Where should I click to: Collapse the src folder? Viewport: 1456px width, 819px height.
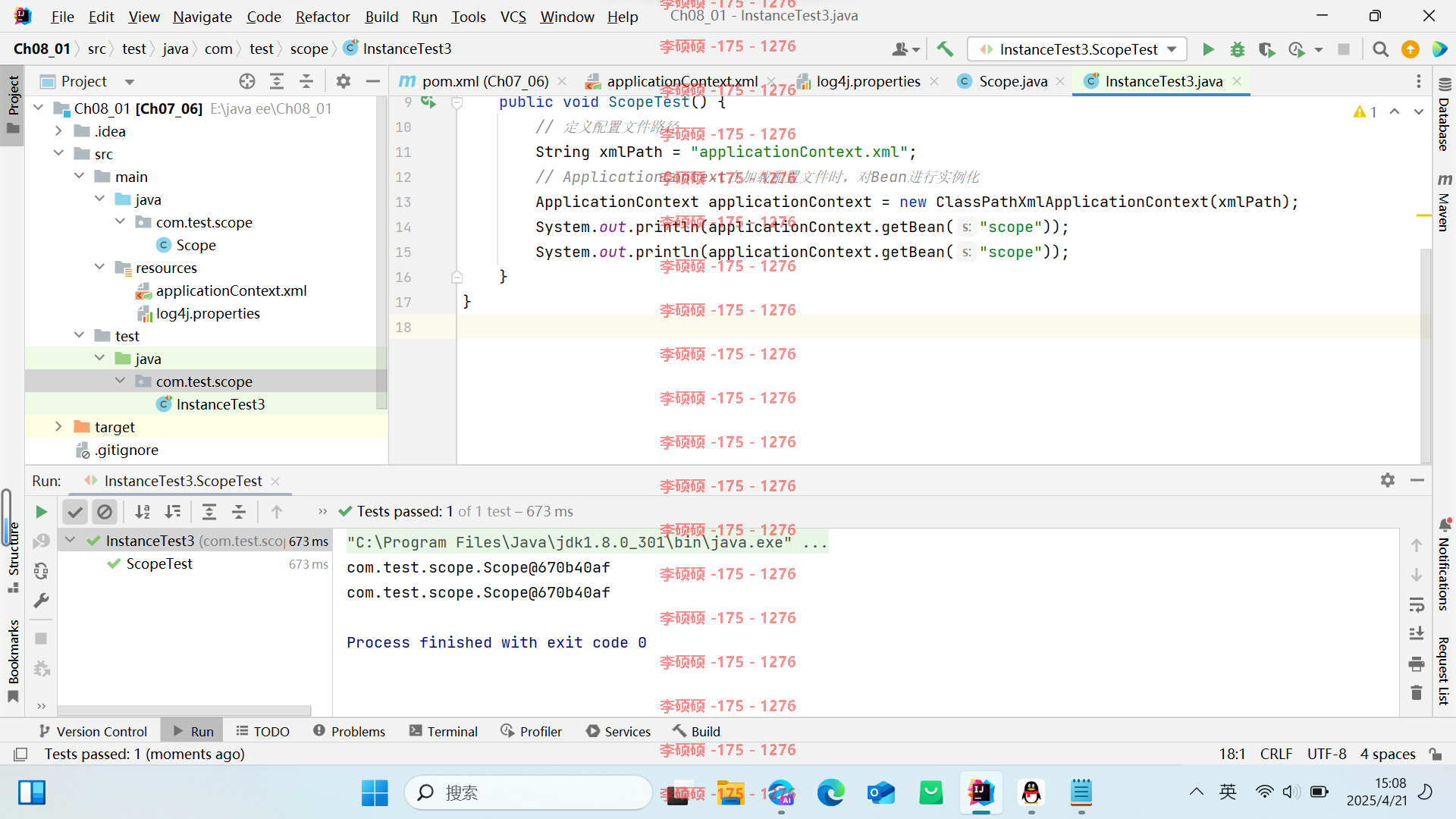click(x=59, y=154)
